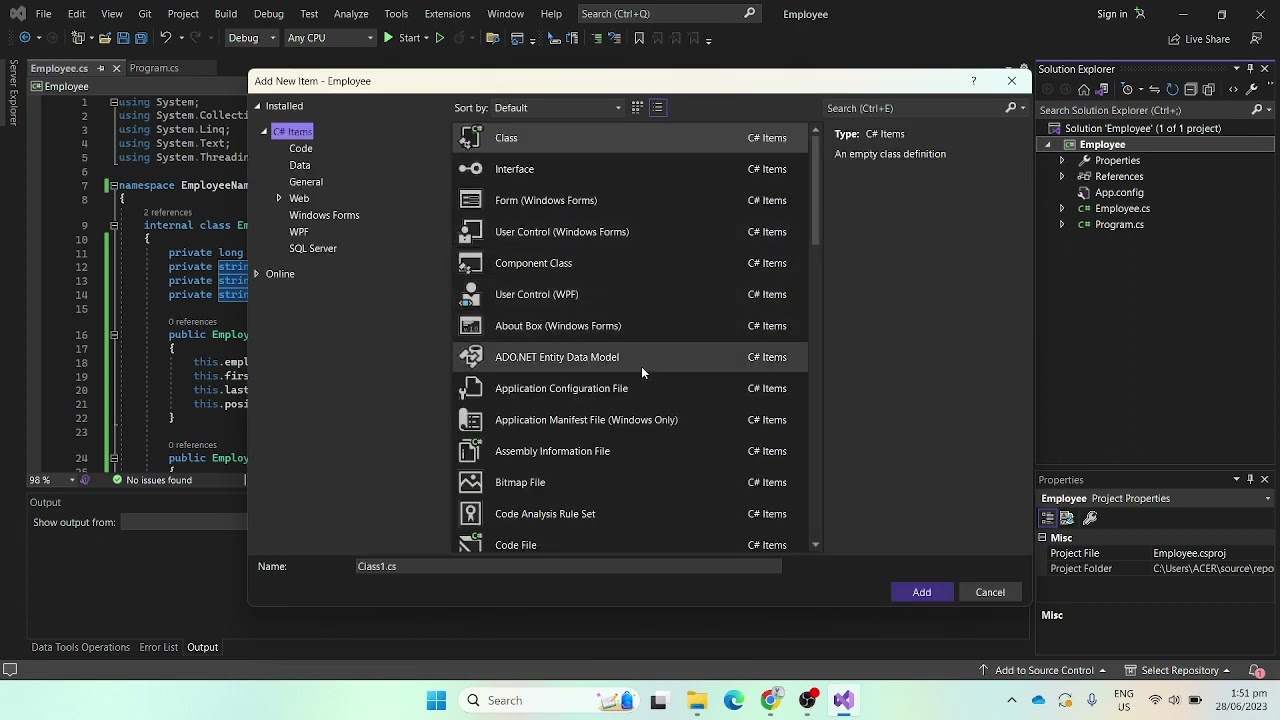
Task: Toggle pin on Properties panel
Action: coord(1250,480)
